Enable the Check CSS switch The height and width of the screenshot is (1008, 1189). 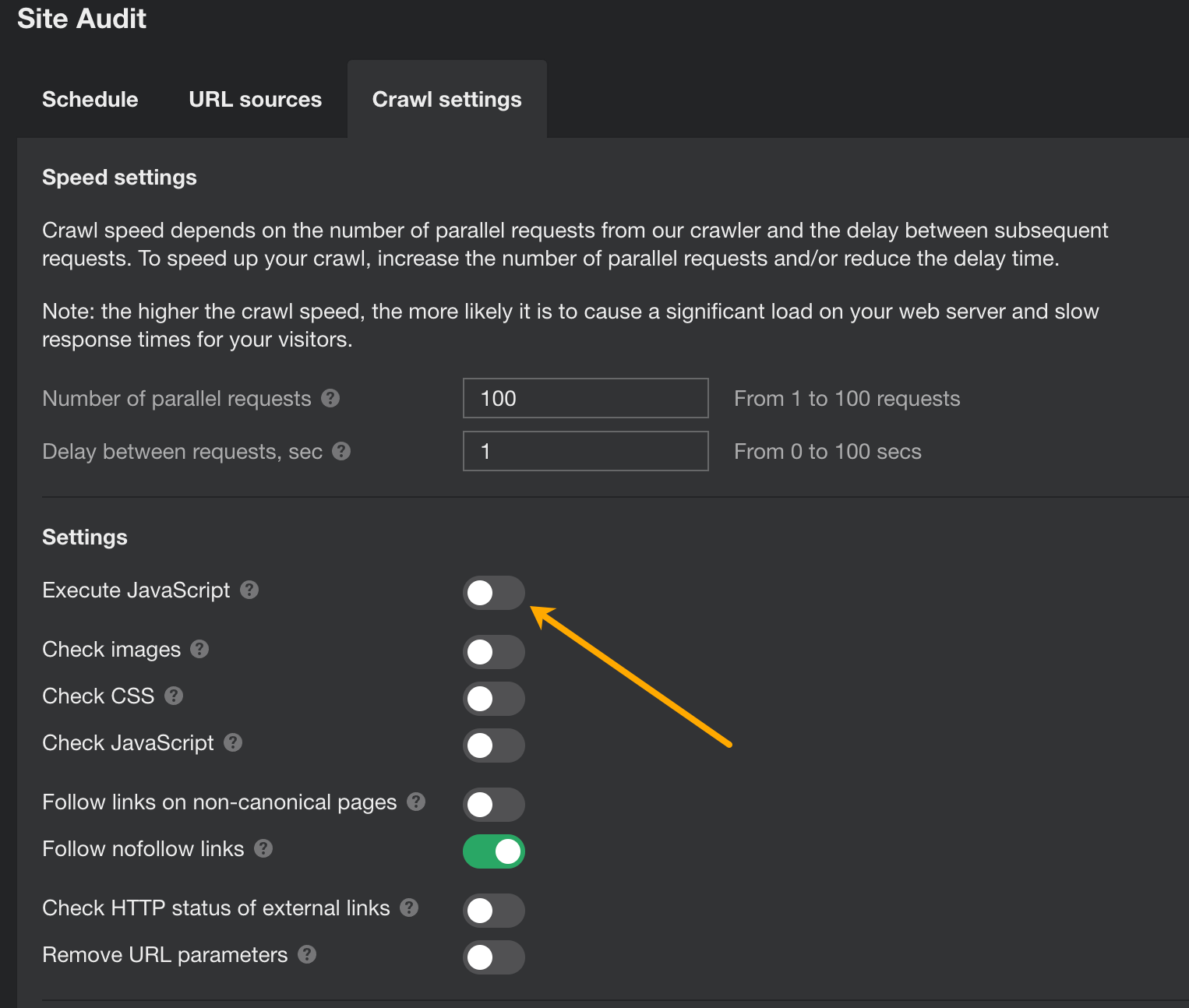pos(494,699)
